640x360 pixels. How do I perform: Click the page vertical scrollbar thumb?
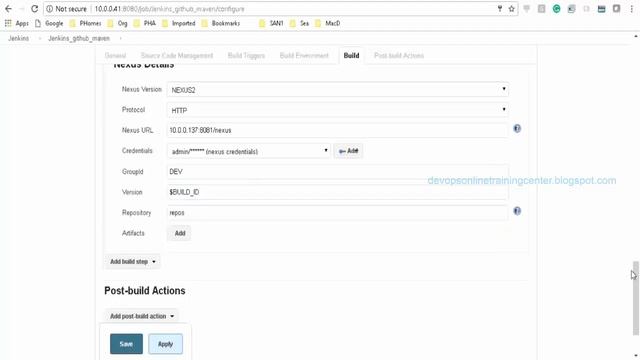[x=636, y=298]
